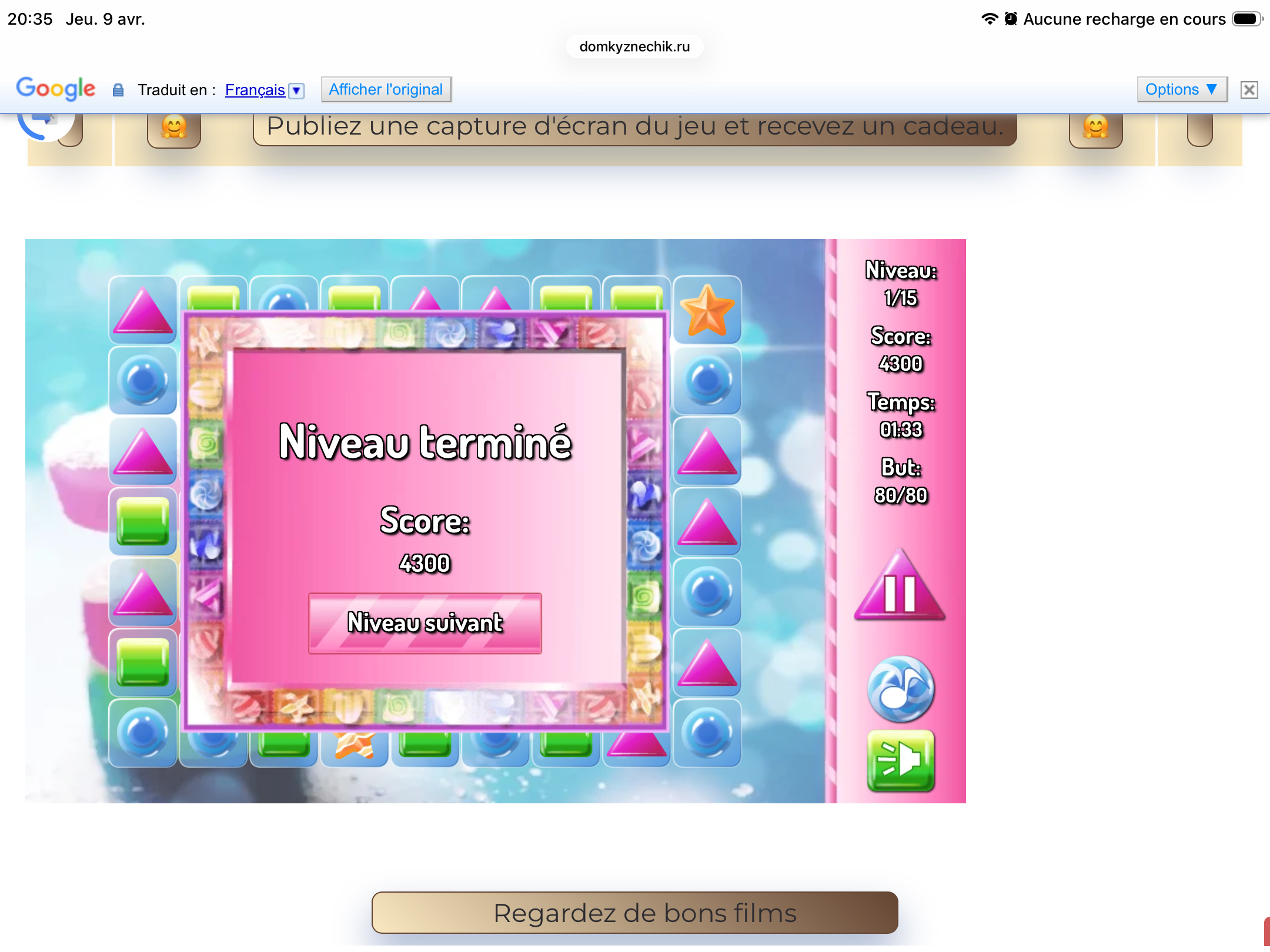Click the top-left pink triangle tile
The height and width of the screenshot is (952, 1270).
point(143,310)
